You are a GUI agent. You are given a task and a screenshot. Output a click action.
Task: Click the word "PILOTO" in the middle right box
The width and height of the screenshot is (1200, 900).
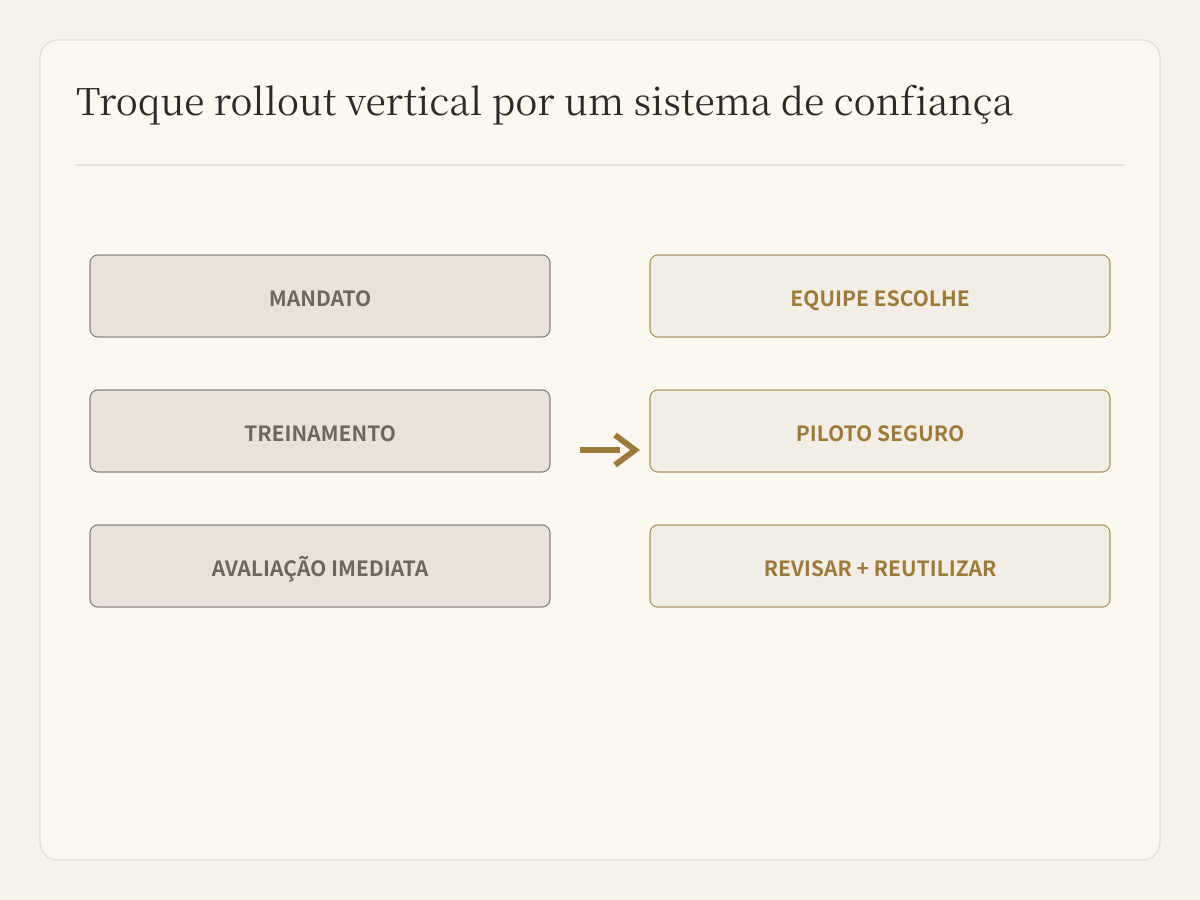(x=834, y=433)
